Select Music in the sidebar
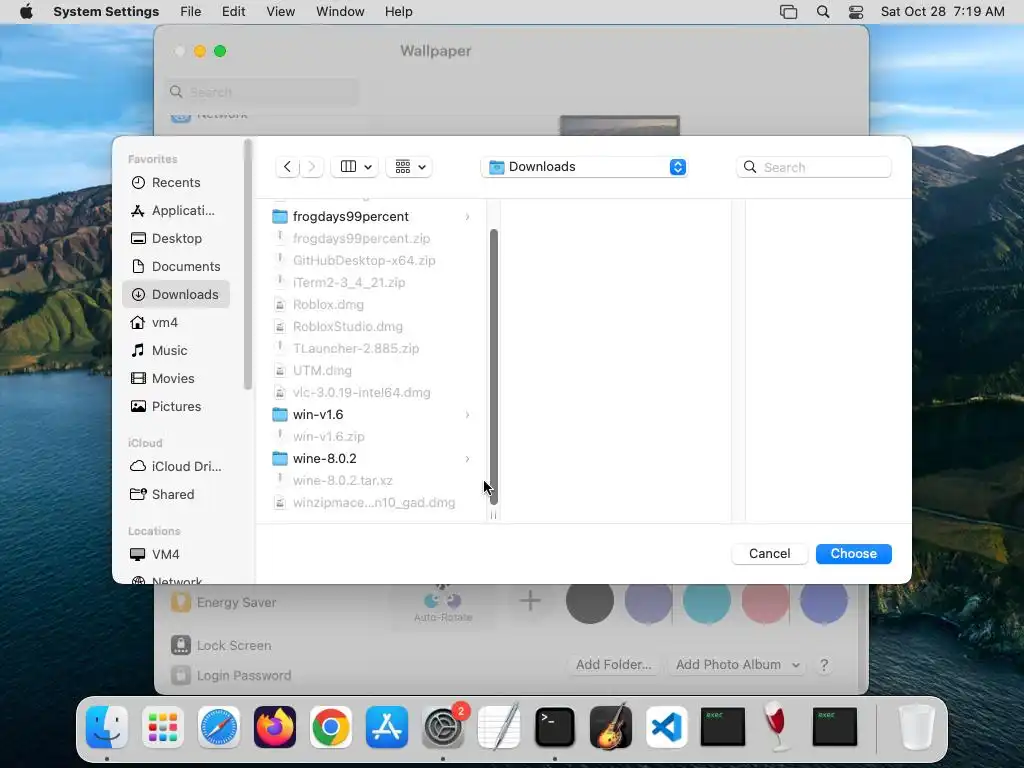This screenshot has height=768, width=1024. (x=176, y=351)
